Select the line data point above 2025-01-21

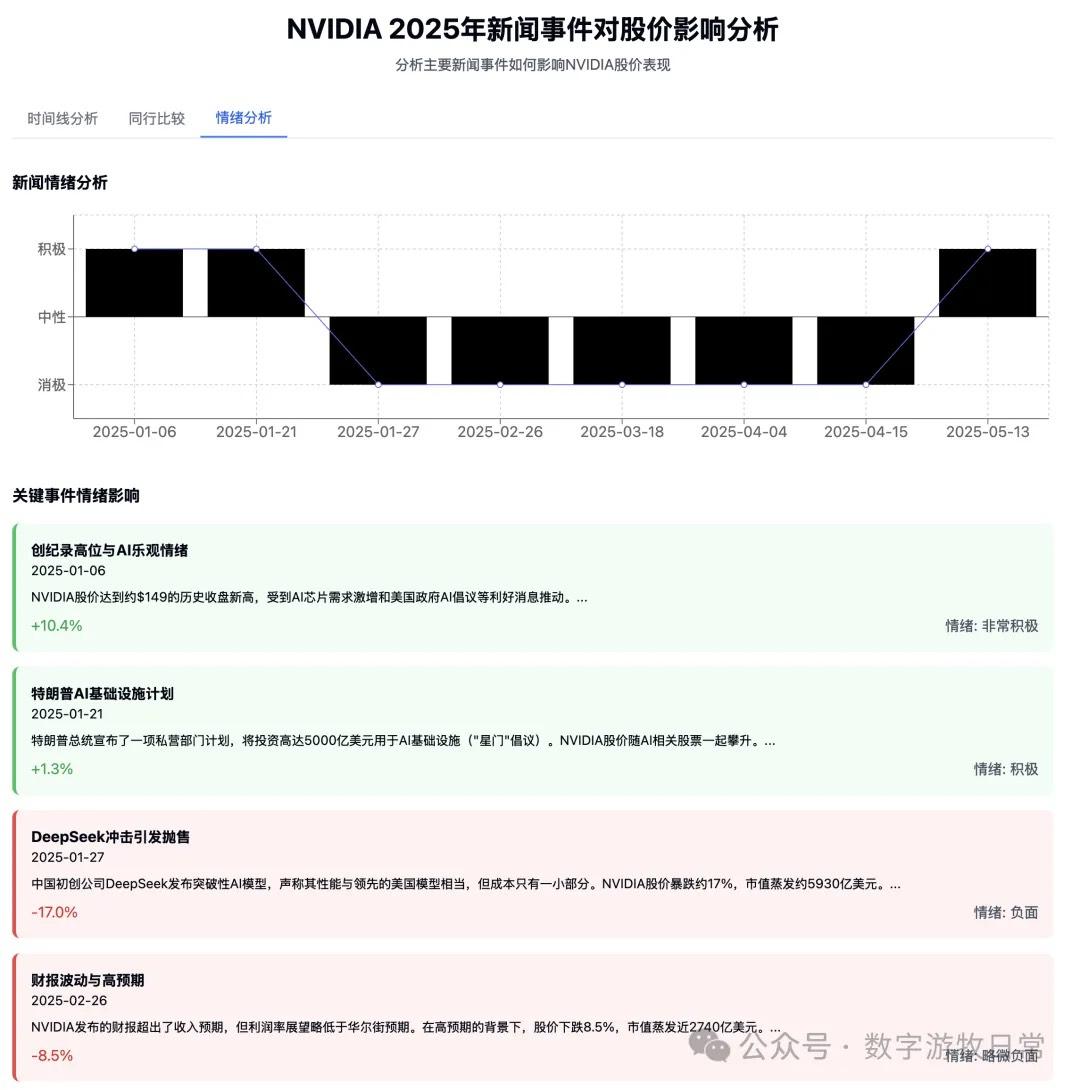tap(256, 249)
